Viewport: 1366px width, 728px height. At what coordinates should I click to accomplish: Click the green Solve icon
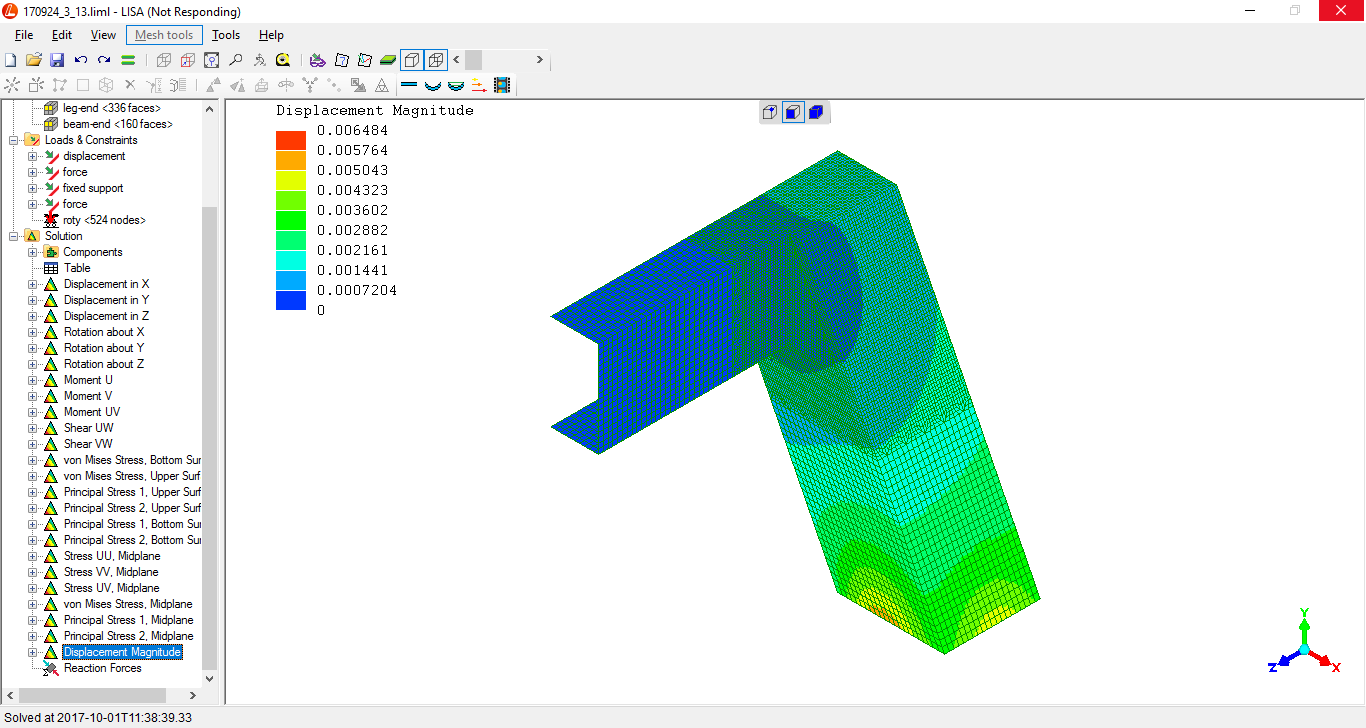128,60
